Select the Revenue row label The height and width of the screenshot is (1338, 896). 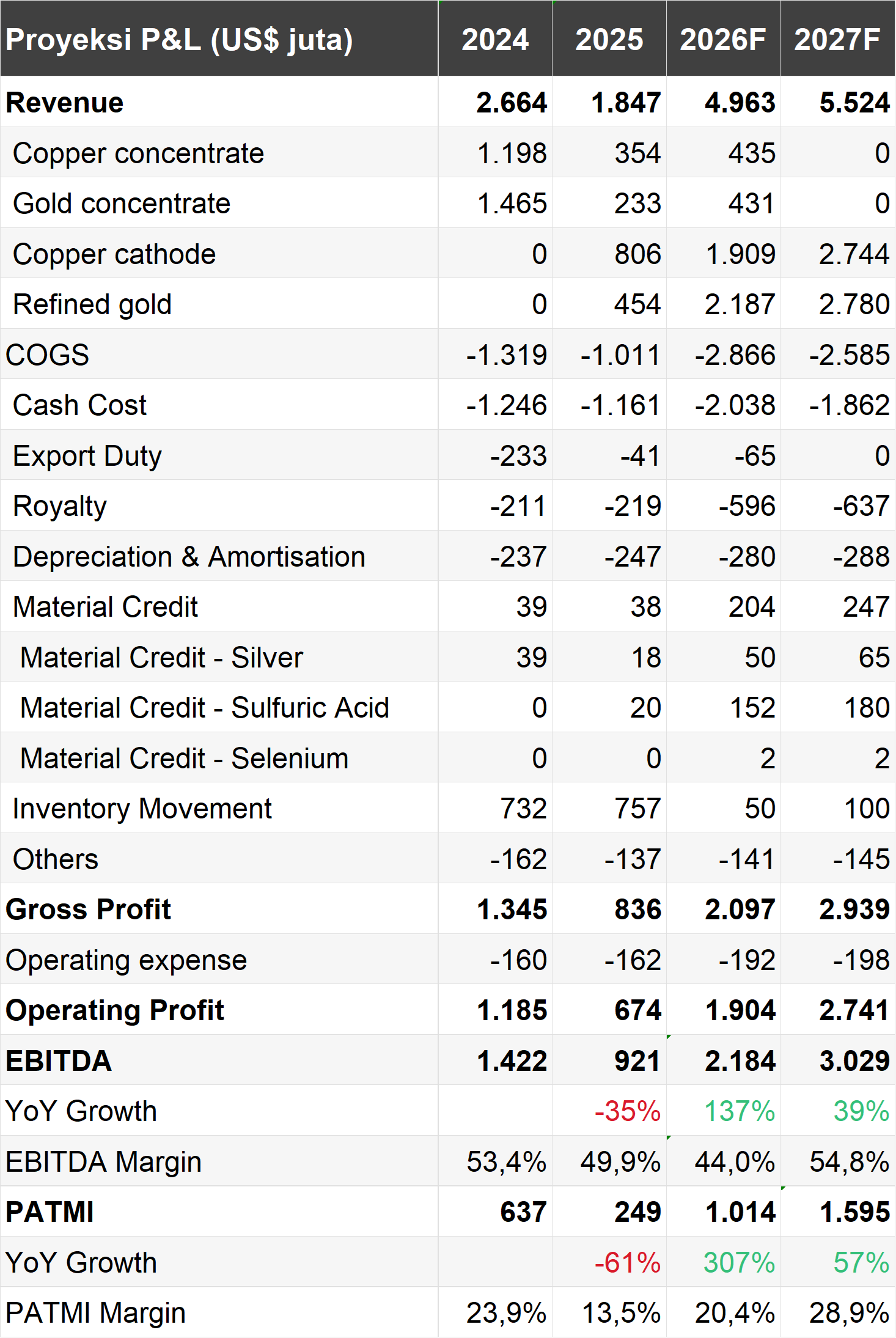tap(64, 102)
